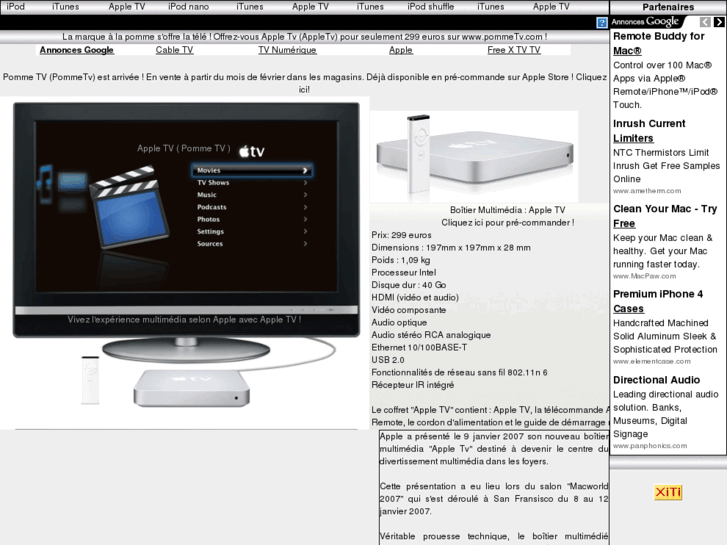Click the 'Disque dur : 40 Go' line
The height and width of the screenshot is (545, 727).
(x=408, y=285)
